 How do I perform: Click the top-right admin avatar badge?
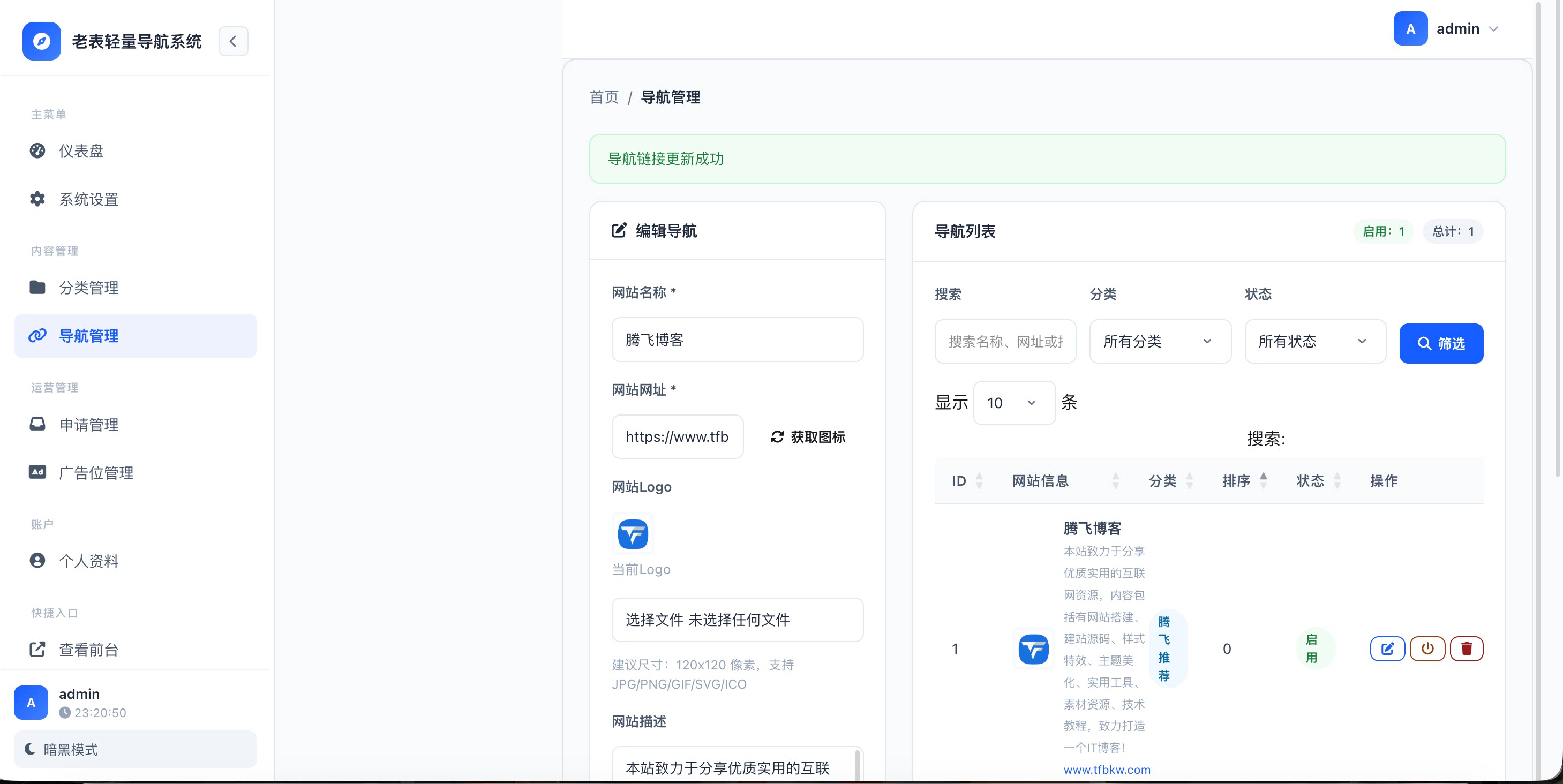point(1410,28)
